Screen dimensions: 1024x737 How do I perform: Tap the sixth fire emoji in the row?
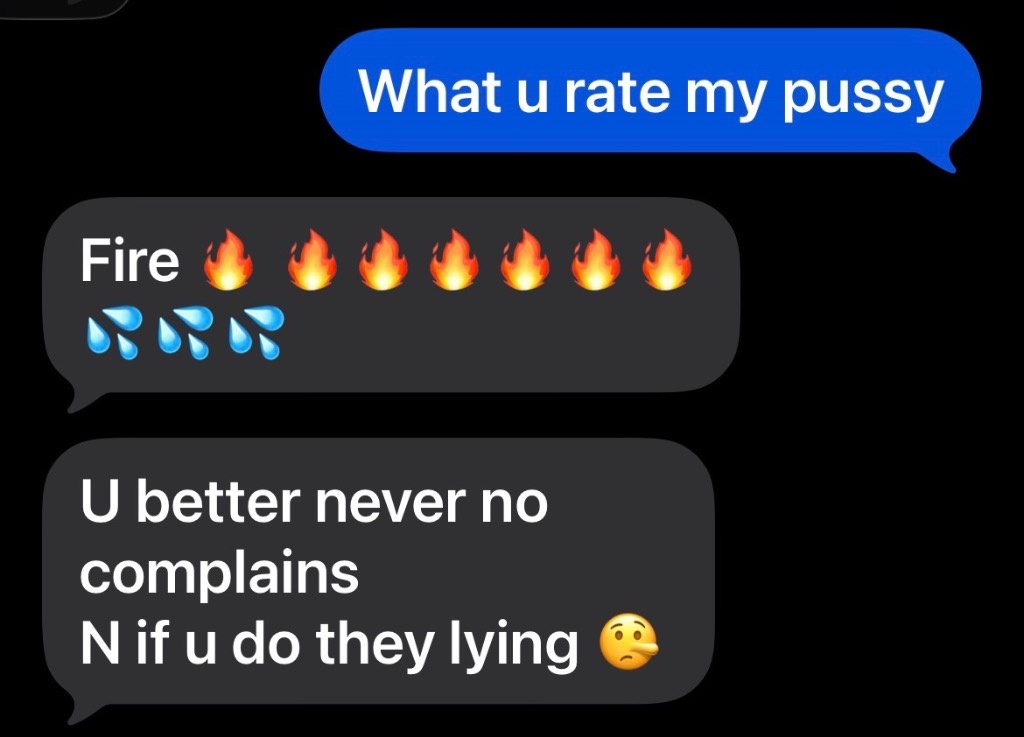[596, 259]
